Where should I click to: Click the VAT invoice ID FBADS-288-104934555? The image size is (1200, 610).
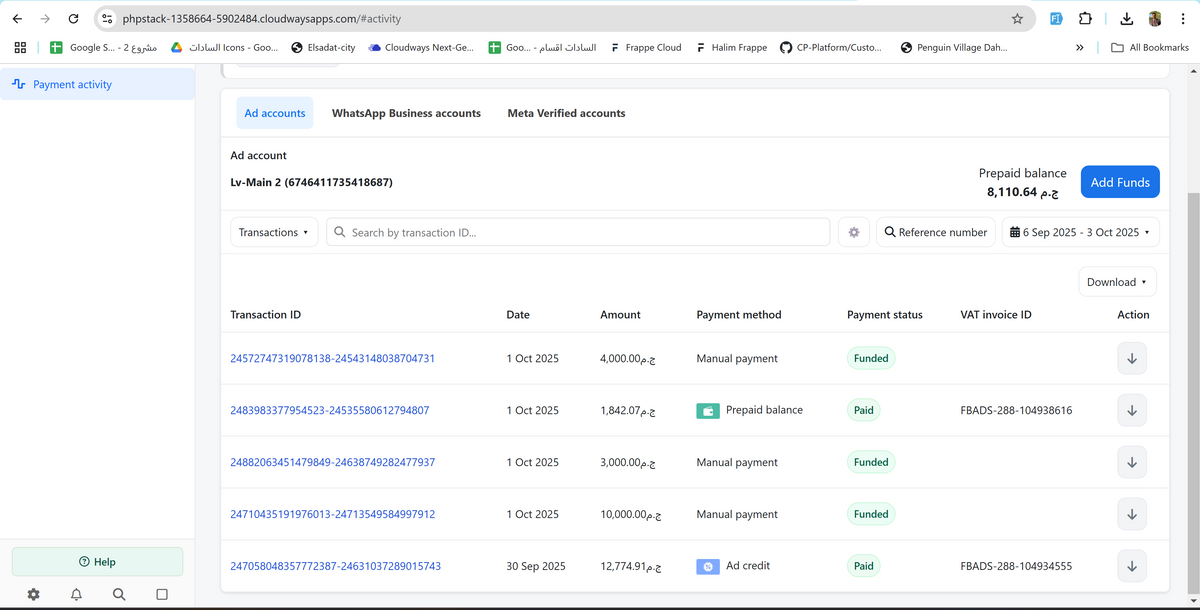(1016, 566)
